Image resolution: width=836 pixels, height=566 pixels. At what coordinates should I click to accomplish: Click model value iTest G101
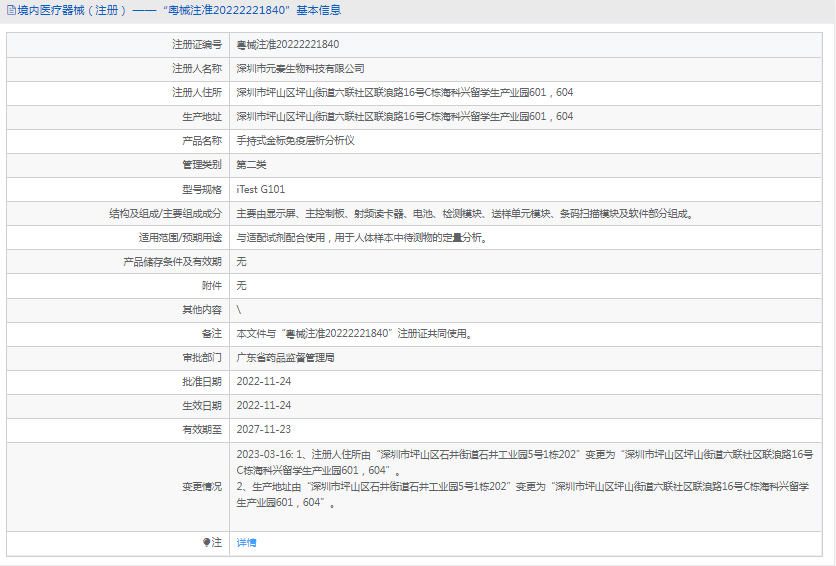[261, 189]
